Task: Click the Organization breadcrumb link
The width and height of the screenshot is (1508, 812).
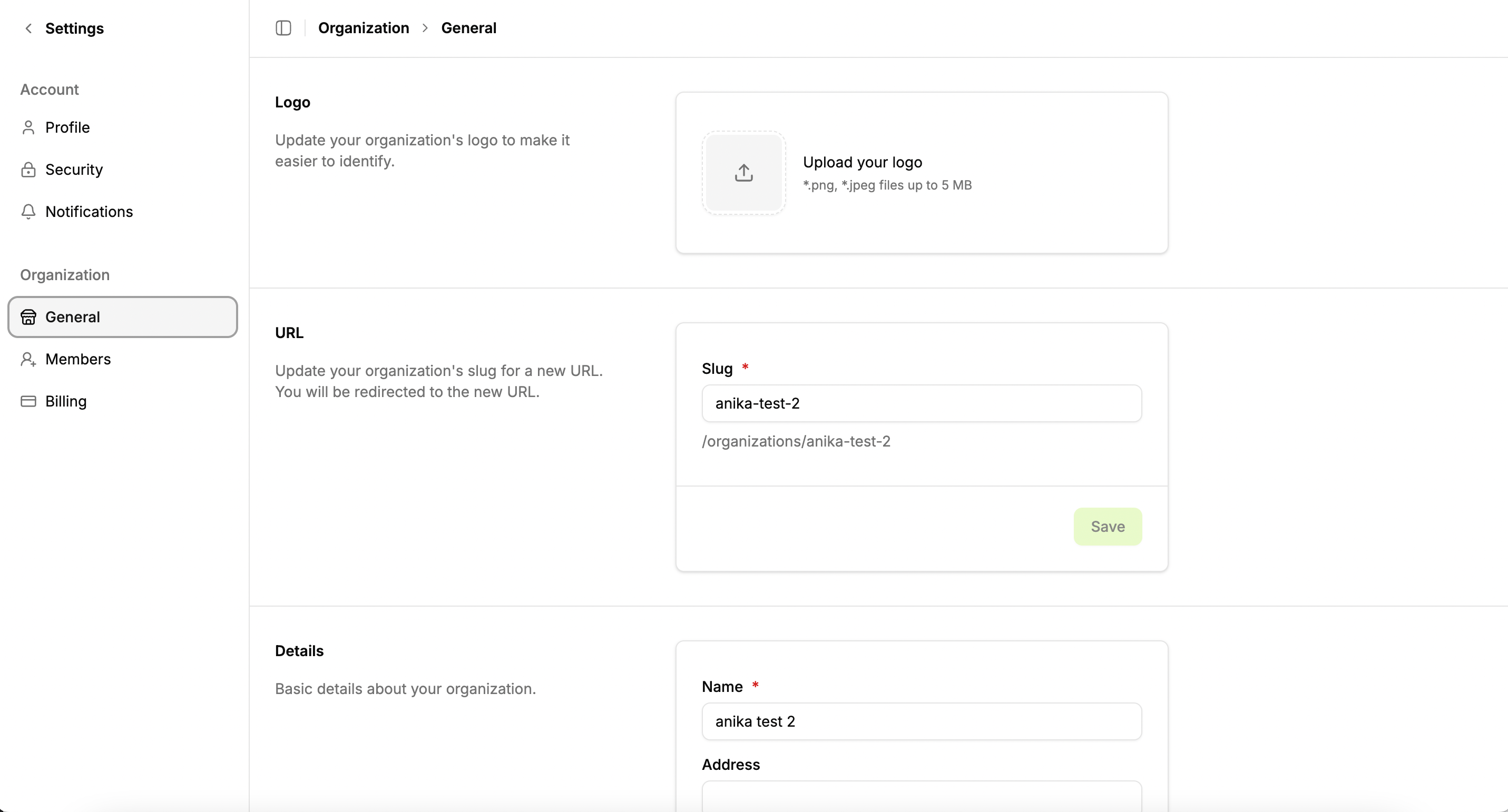Action: click(x=363, y=28)
